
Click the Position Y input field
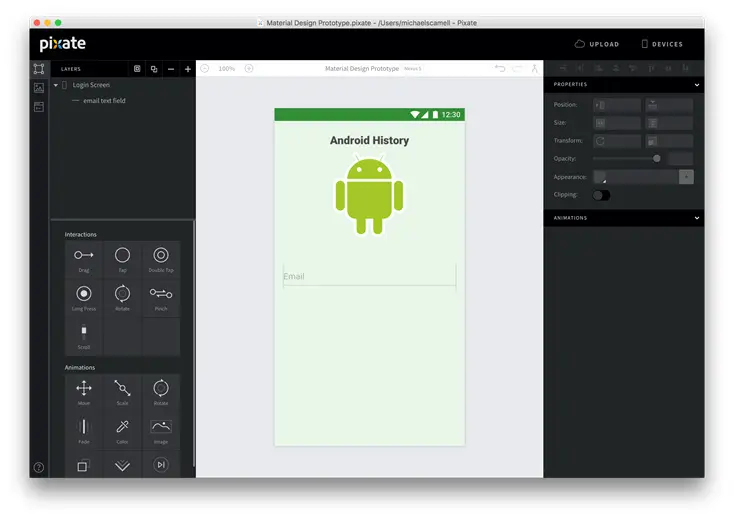click(x=669, y=105)
